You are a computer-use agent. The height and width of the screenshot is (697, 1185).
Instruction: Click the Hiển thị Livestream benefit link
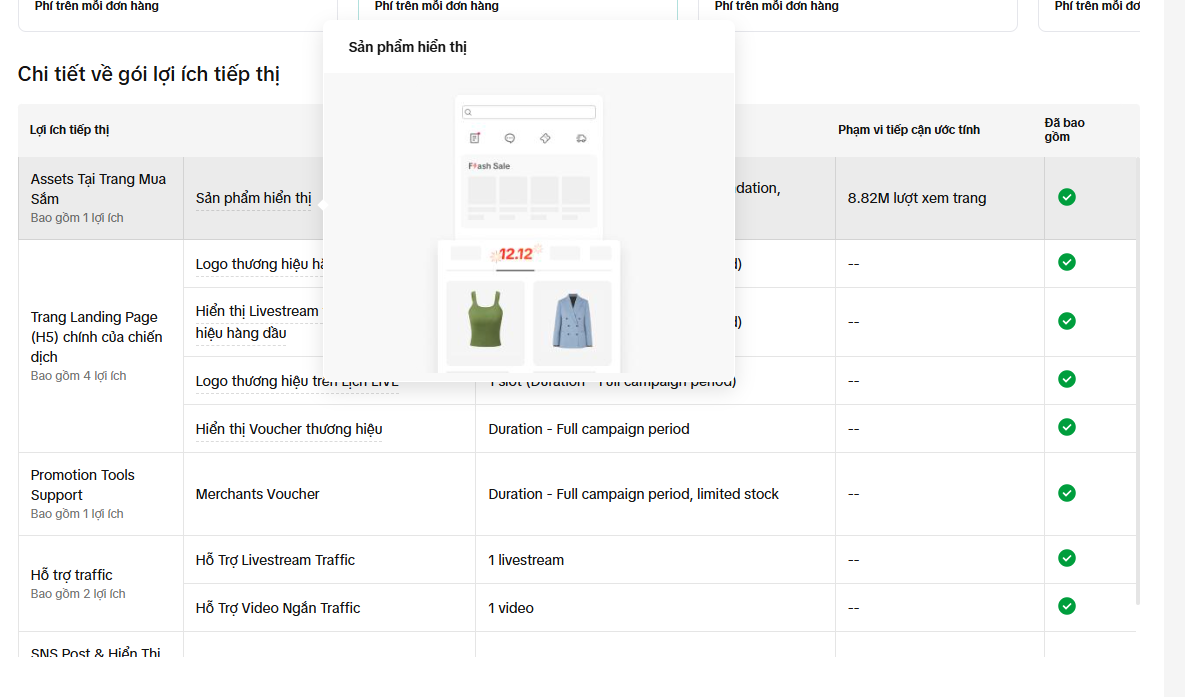(257, 311)
